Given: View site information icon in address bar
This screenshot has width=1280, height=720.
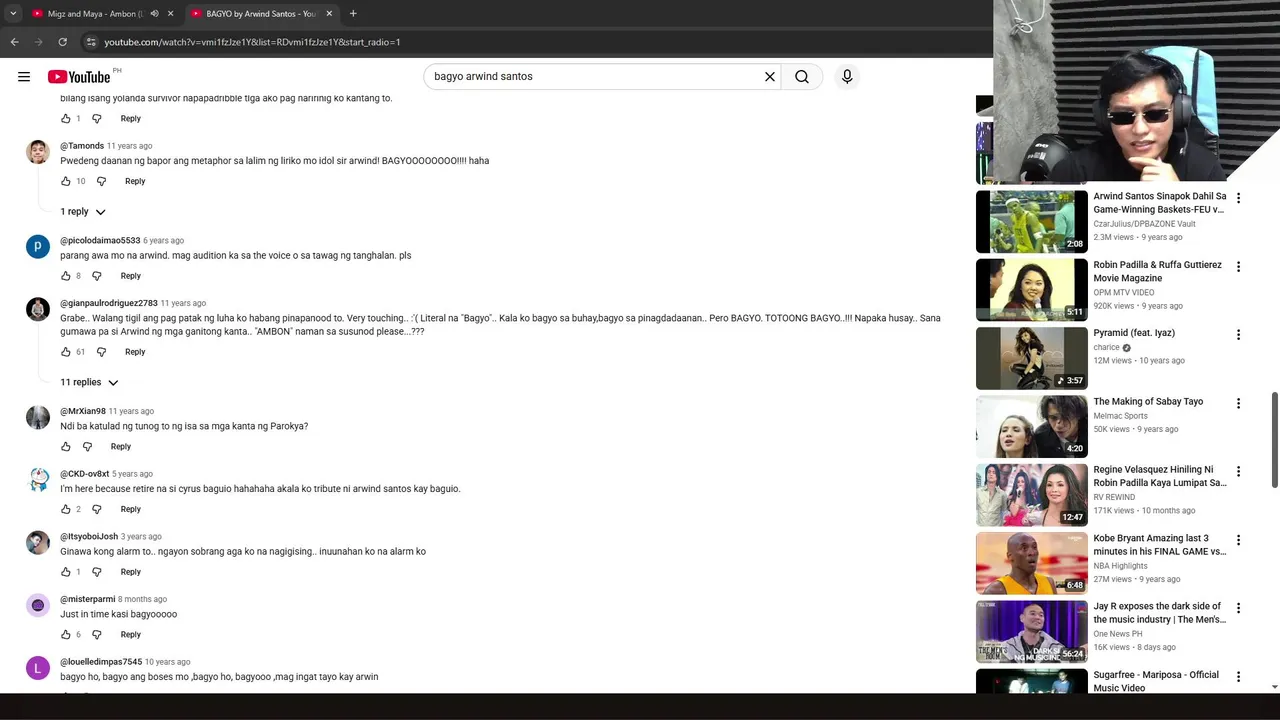Looking at the screenshot, I should [x=90, y=42].
